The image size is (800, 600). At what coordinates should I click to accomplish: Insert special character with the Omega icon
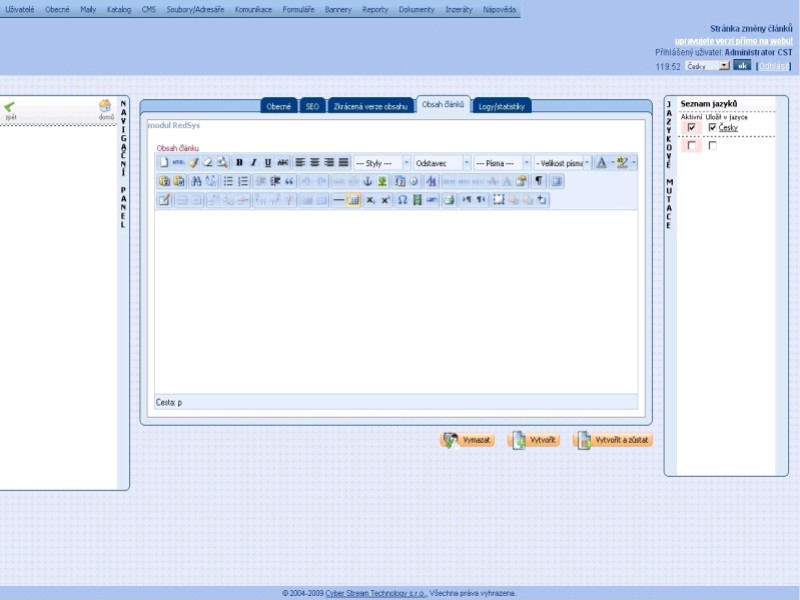402,200
